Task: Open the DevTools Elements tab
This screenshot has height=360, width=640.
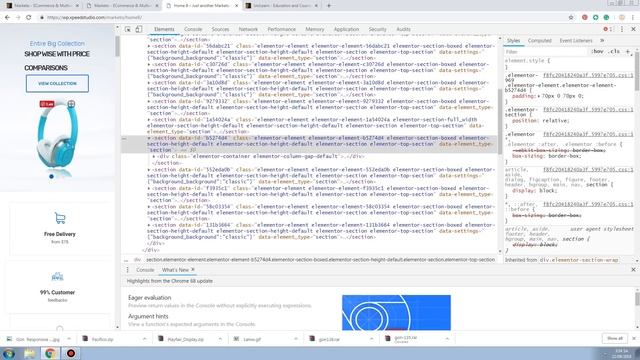Action: (x=164, y=29)
